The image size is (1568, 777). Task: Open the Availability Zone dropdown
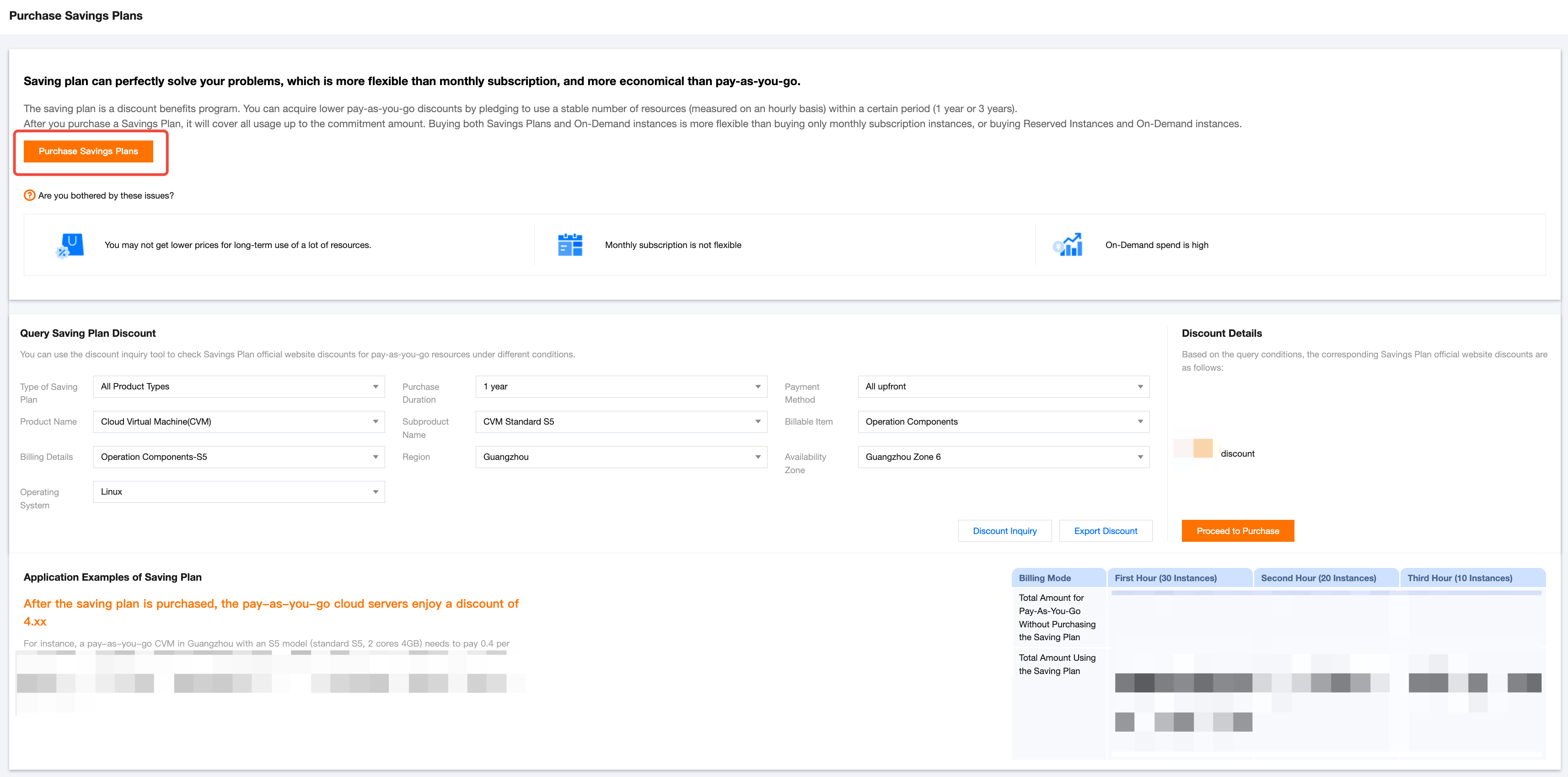1003,457
